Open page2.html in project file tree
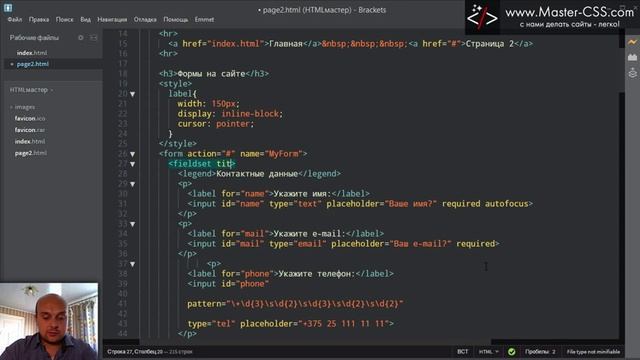 coord(31,153)
